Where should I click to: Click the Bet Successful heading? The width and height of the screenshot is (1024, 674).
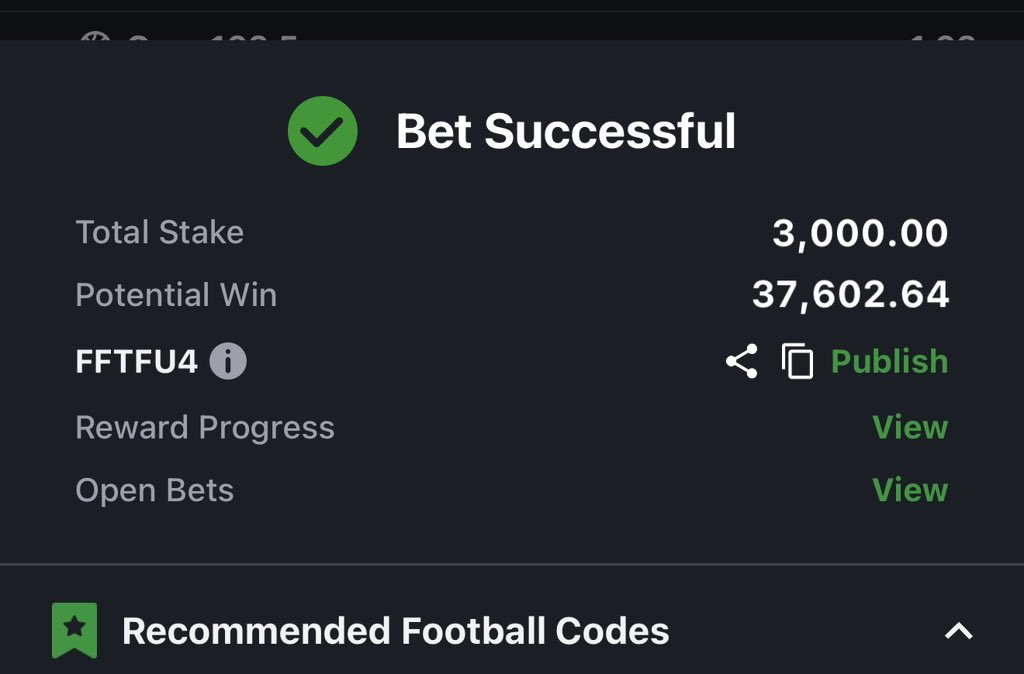click(565, 132)
